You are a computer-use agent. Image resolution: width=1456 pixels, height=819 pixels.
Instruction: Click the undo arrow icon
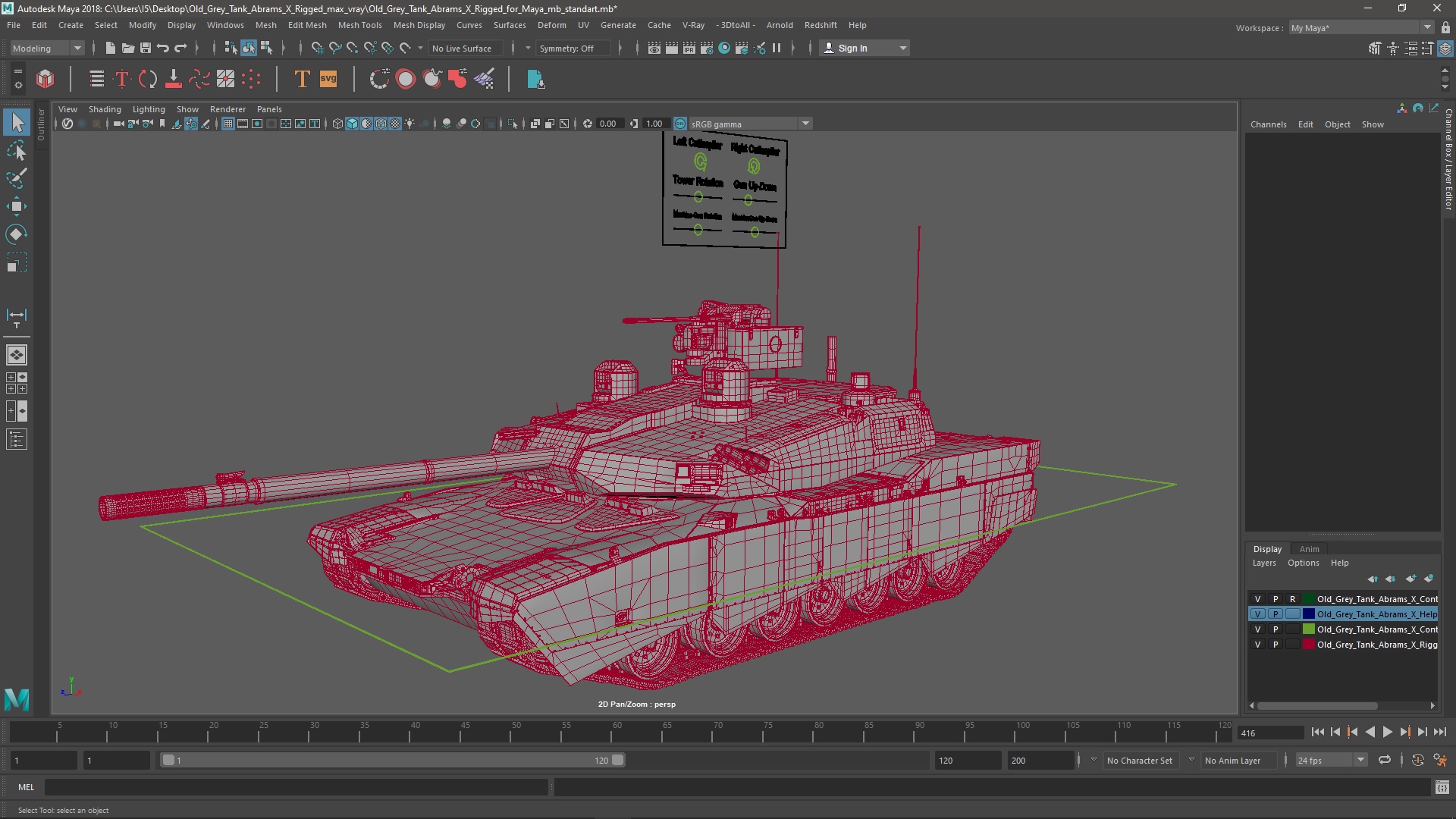[163, 48]
